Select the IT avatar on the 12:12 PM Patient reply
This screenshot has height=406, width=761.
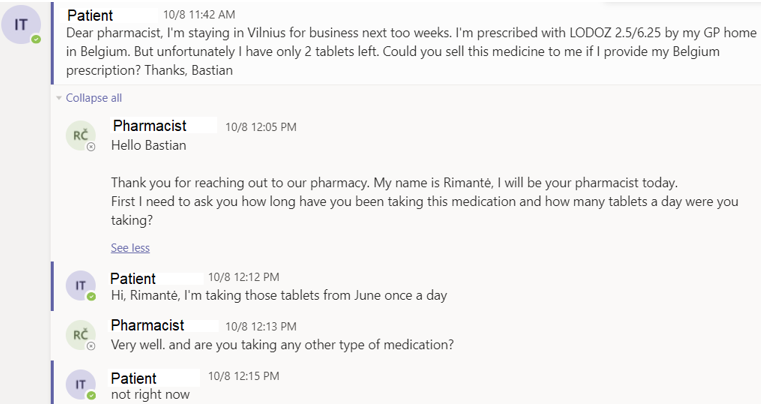point(81,286)
